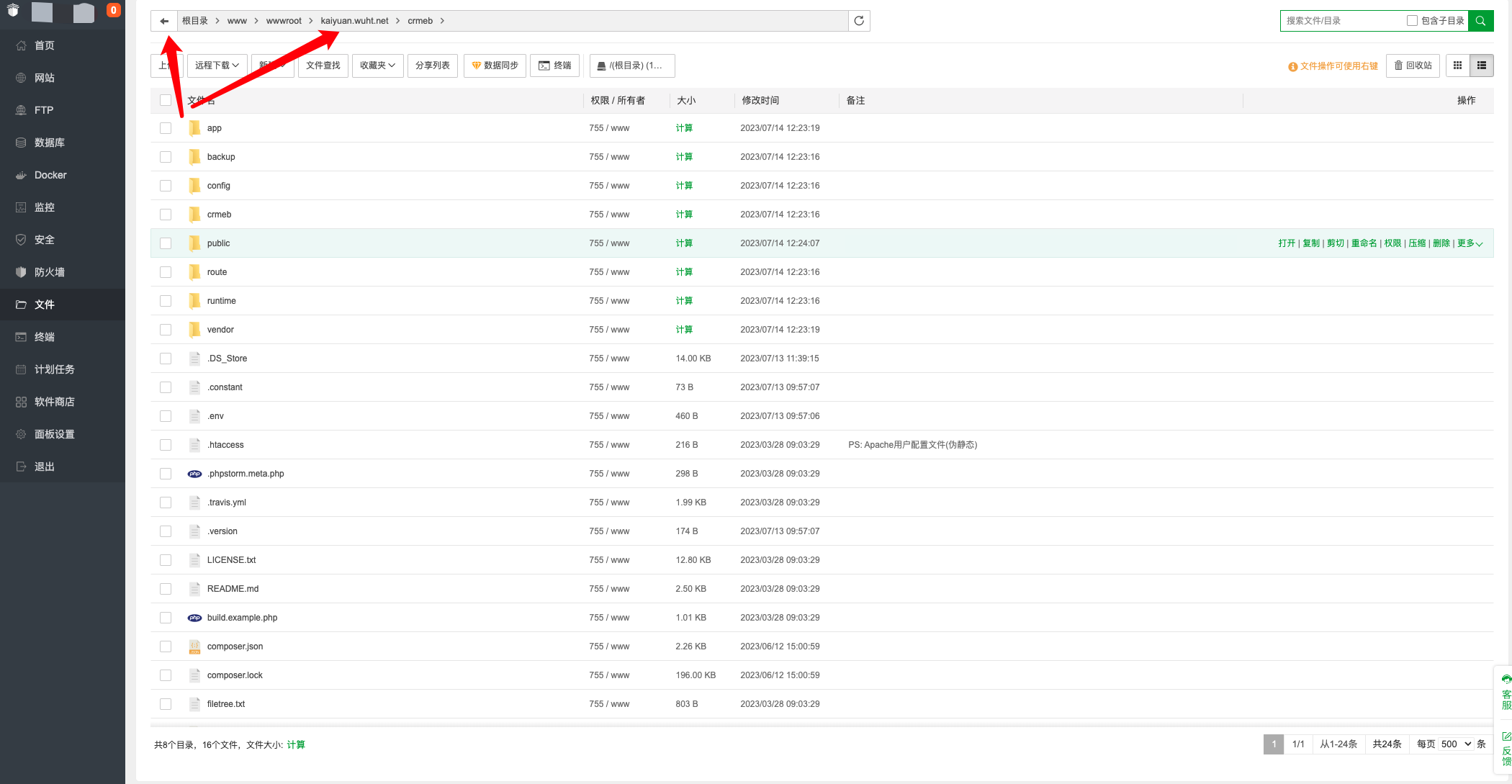This screenshot has height=784, width=1512.
Task: Focus the 搜索文件/目录 search field
Action: 1343,21
